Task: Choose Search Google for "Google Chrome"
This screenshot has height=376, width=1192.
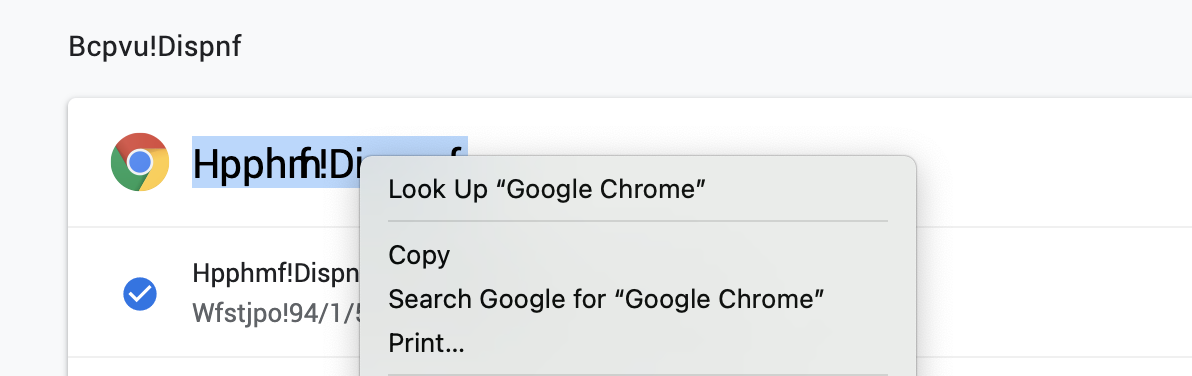Action: [606, 299]
